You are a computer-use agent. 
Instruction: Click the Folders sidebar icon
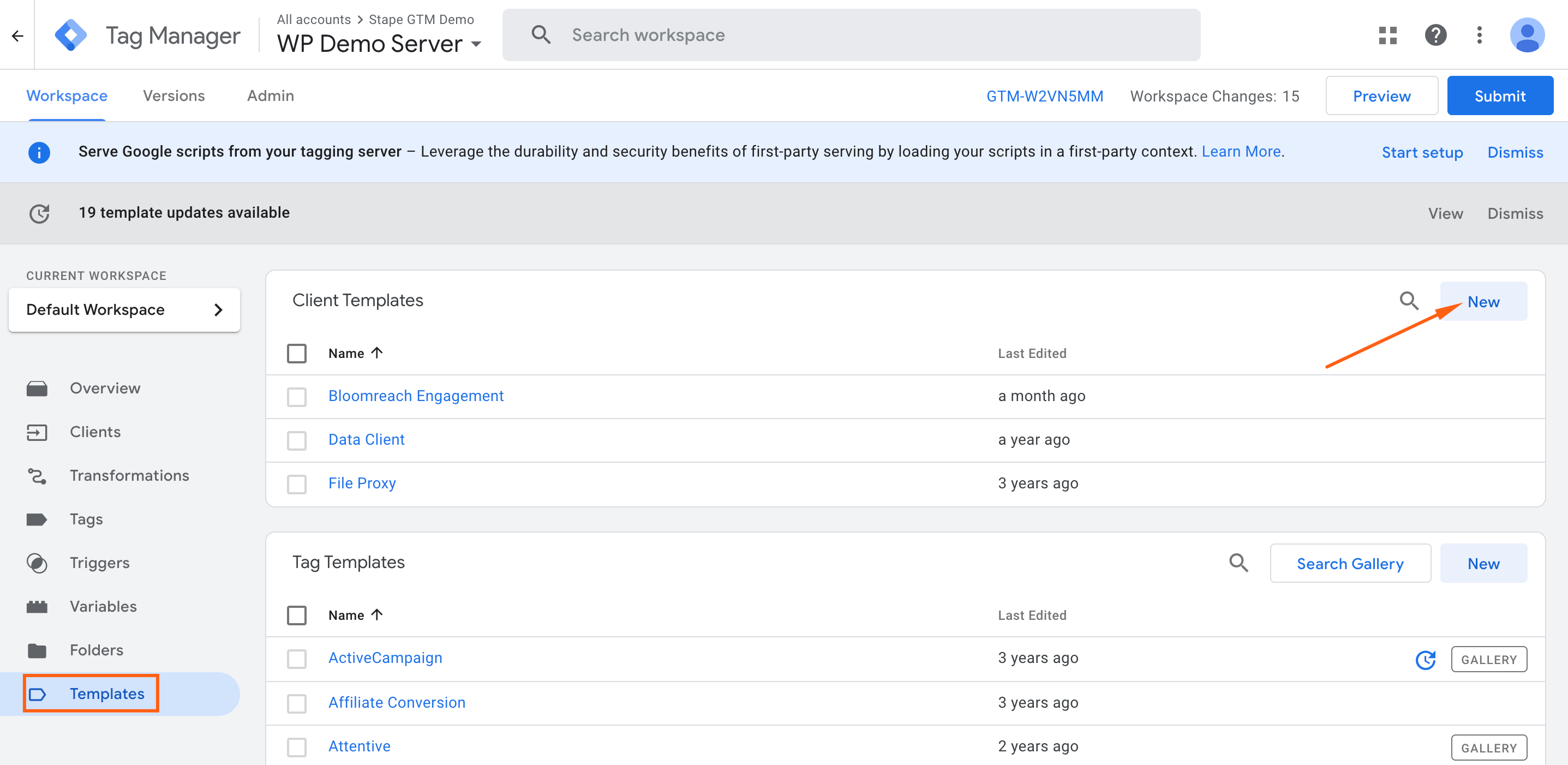tap(37, 650)
